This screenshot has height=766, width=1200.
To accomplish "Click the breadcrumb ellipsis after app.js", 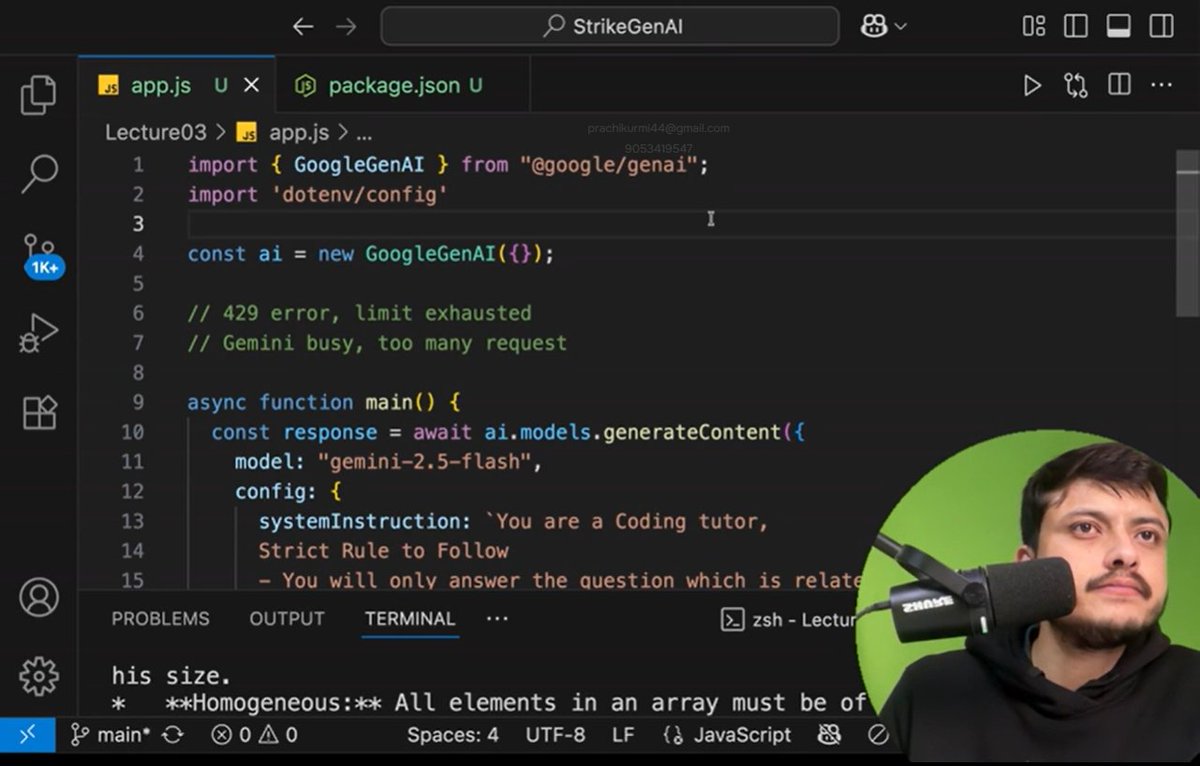I will (x=364, y=134).
